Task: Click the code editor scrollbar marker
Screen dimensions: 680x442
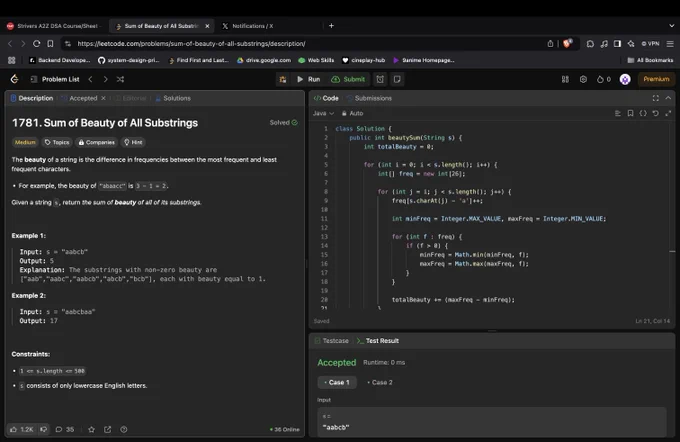Action: coord(672,251)
